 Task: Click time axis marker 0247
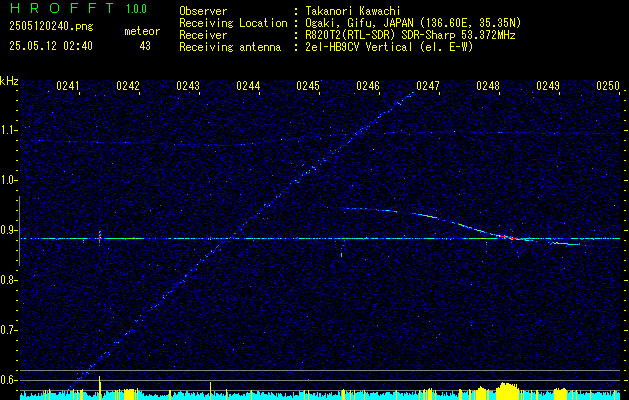428,85
